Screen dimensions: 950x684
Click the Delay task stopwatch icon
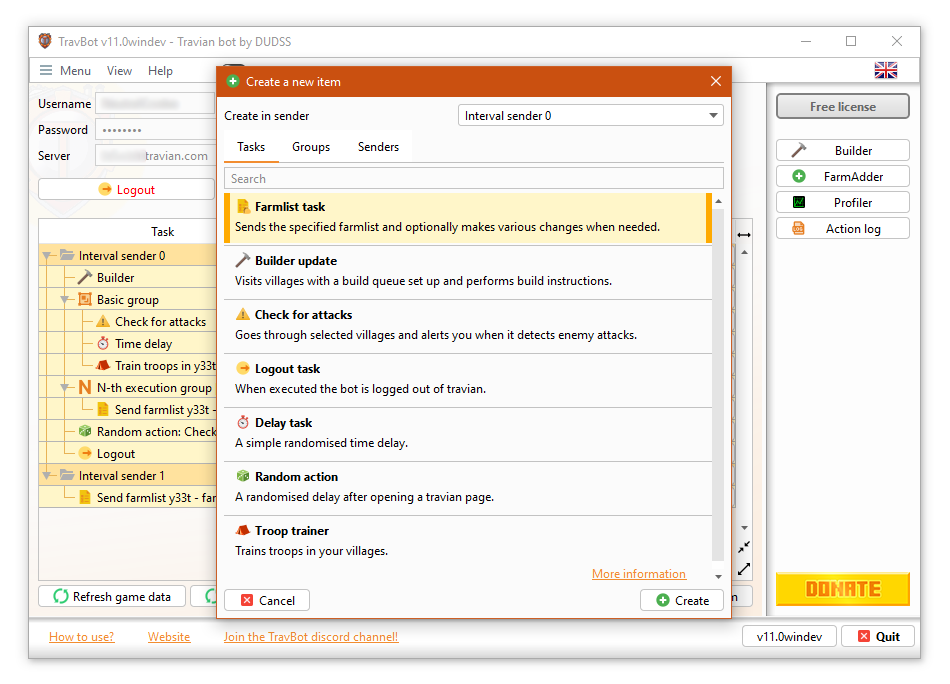point(243,422)
